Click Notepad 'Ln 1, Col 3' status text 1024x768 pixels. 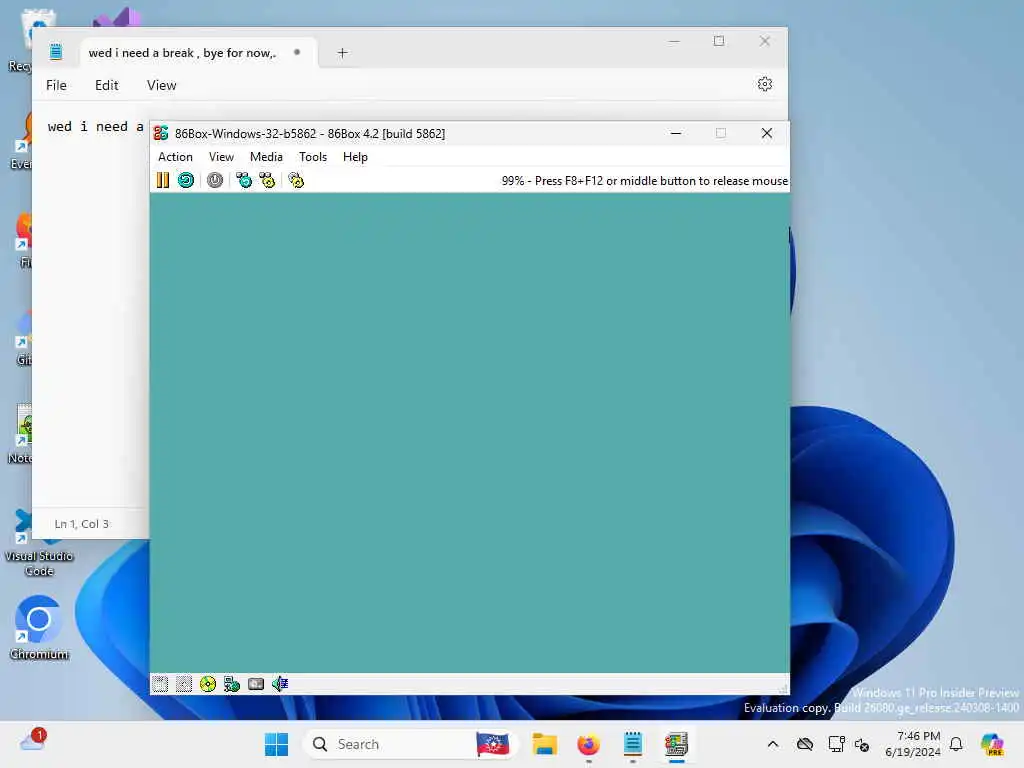pyautogui.click(x=82, y=524)
